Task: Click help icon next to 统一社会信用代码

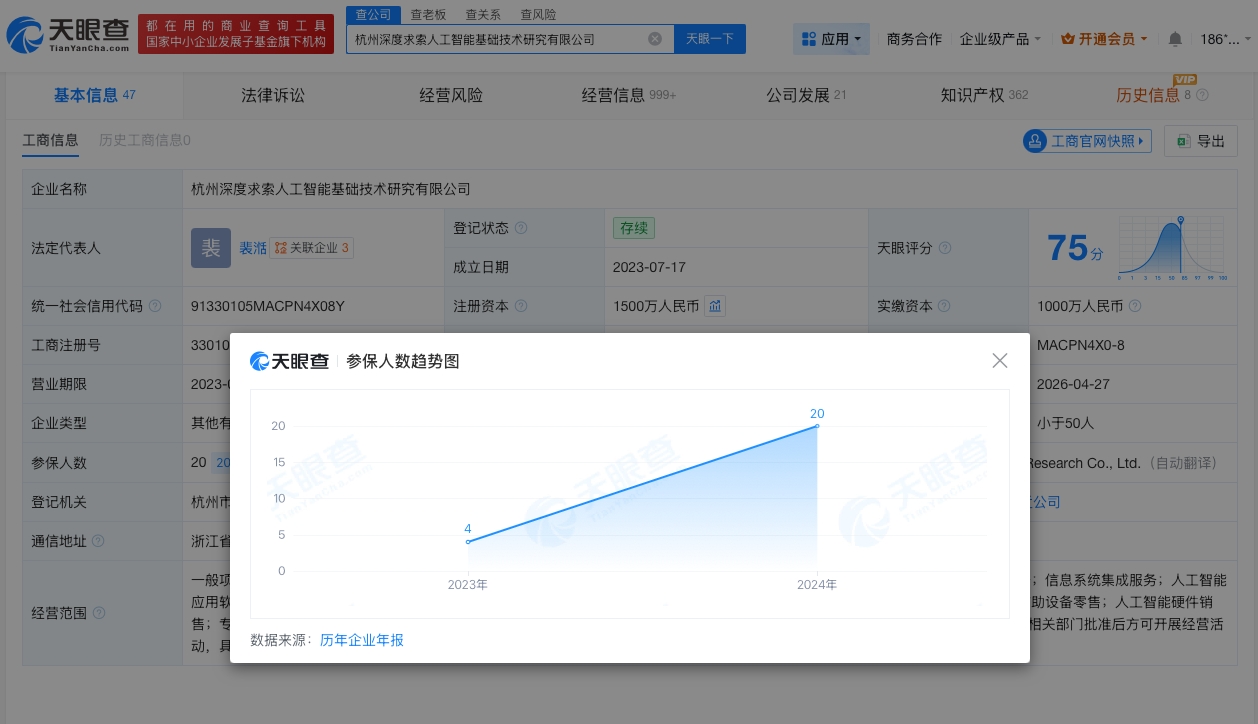Action: [155, 306]
